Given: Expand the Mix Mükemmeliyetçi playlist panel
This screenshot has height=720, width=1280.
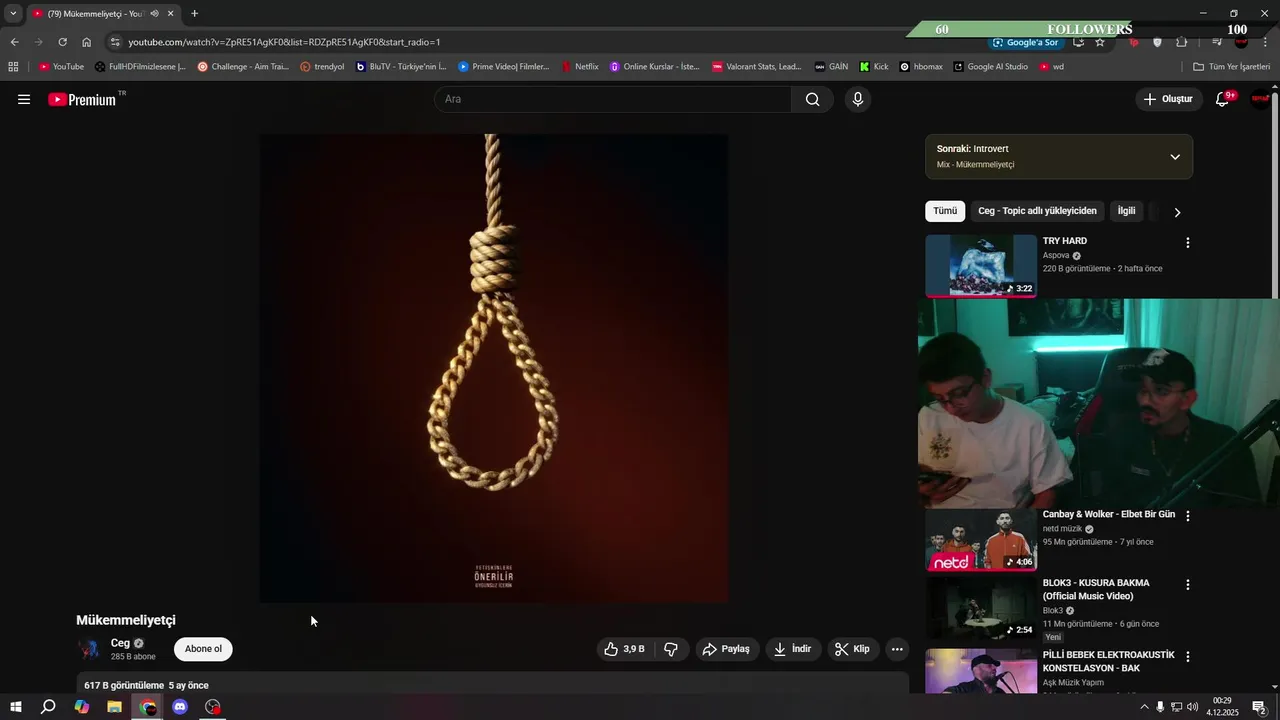Looking at the screenshot, I should [1175, 157].
